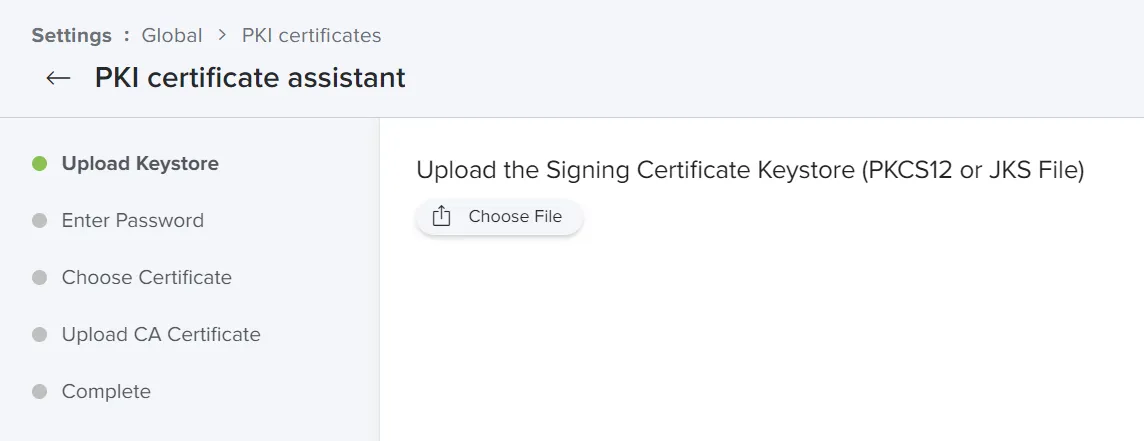Image resolution: width=1144 pixels, height=441 pixels.
Task: Open the Settings breadcrumb
Action: tap(72, 35)
